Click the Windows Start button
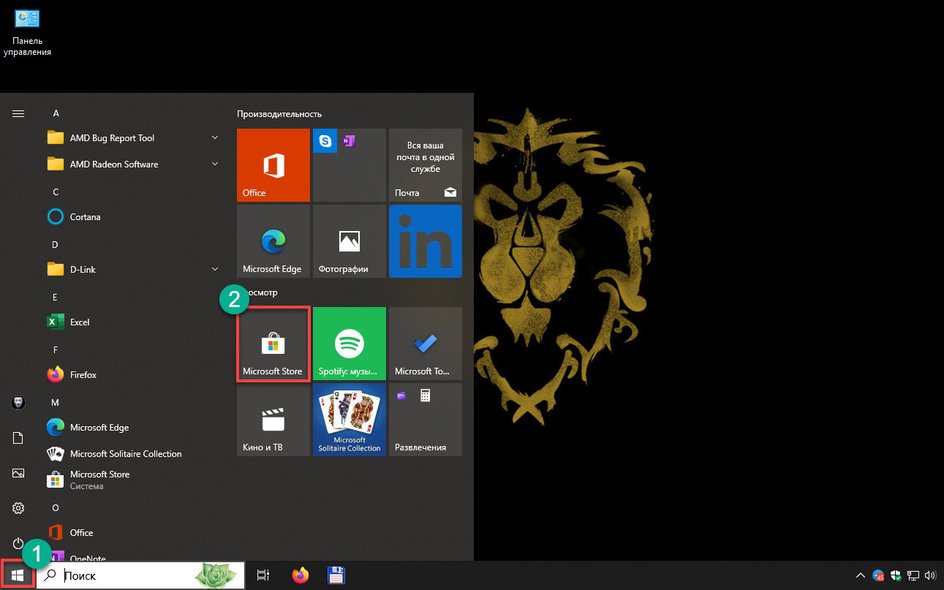This screenshot has height=590, width=944. point(17,576)
